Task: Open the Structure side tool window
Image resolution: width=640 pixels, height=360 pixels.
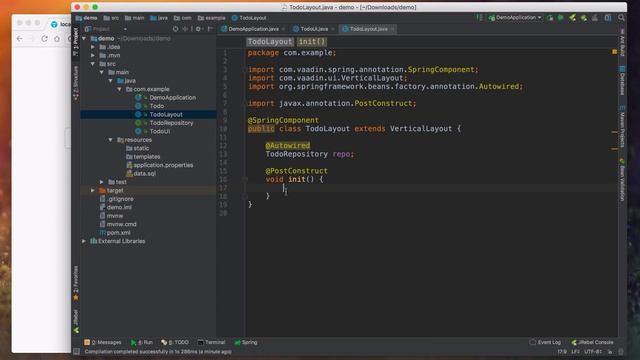Action: (76, 83)
